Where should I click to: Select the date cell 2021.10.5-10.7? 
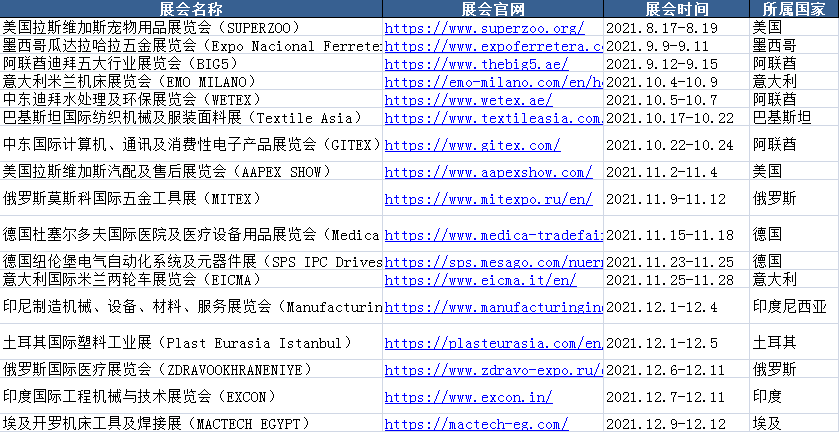click(x=677, y=99)
